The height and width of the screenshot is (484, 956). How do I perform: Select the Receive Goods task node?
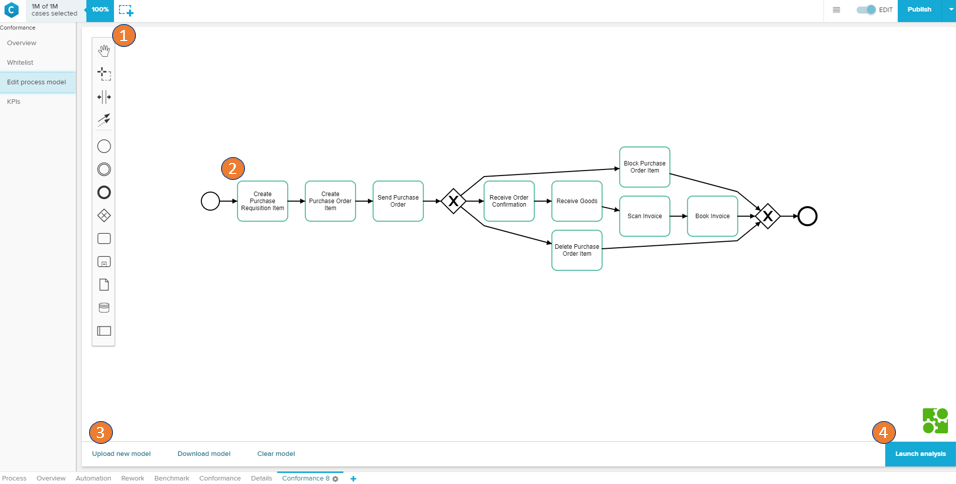pos(577,201)
